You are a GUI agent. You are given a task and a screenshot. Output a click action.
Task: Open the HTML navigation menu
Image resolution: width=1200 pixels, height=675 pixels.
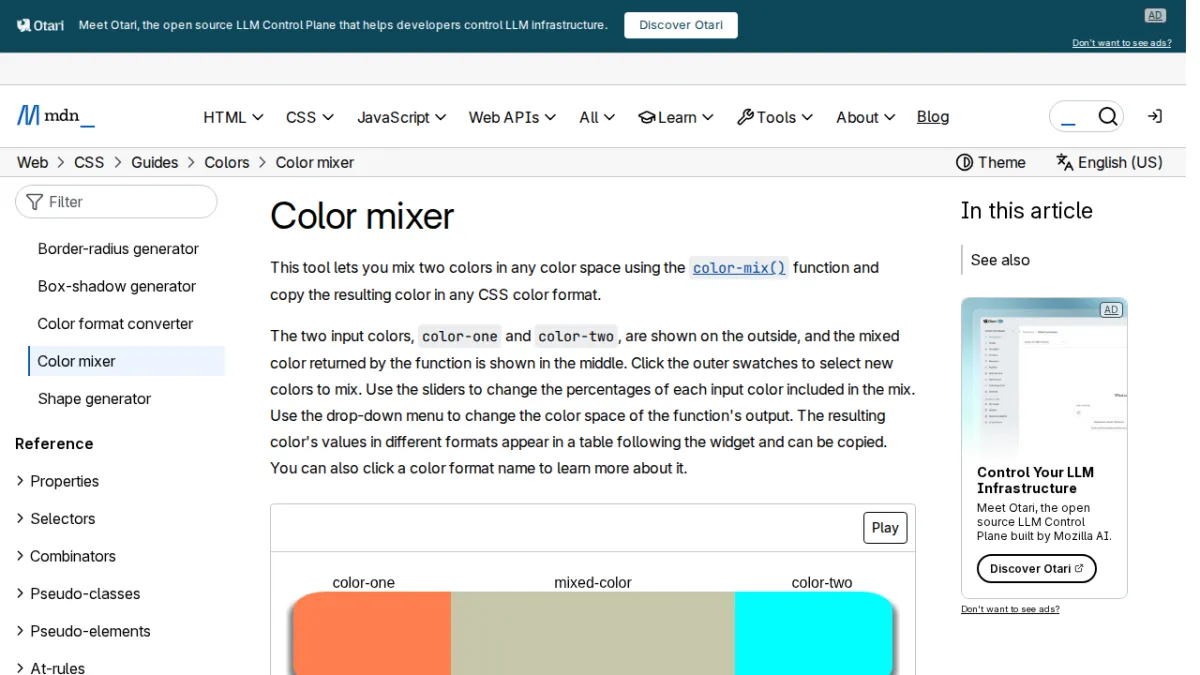[233, 117]
